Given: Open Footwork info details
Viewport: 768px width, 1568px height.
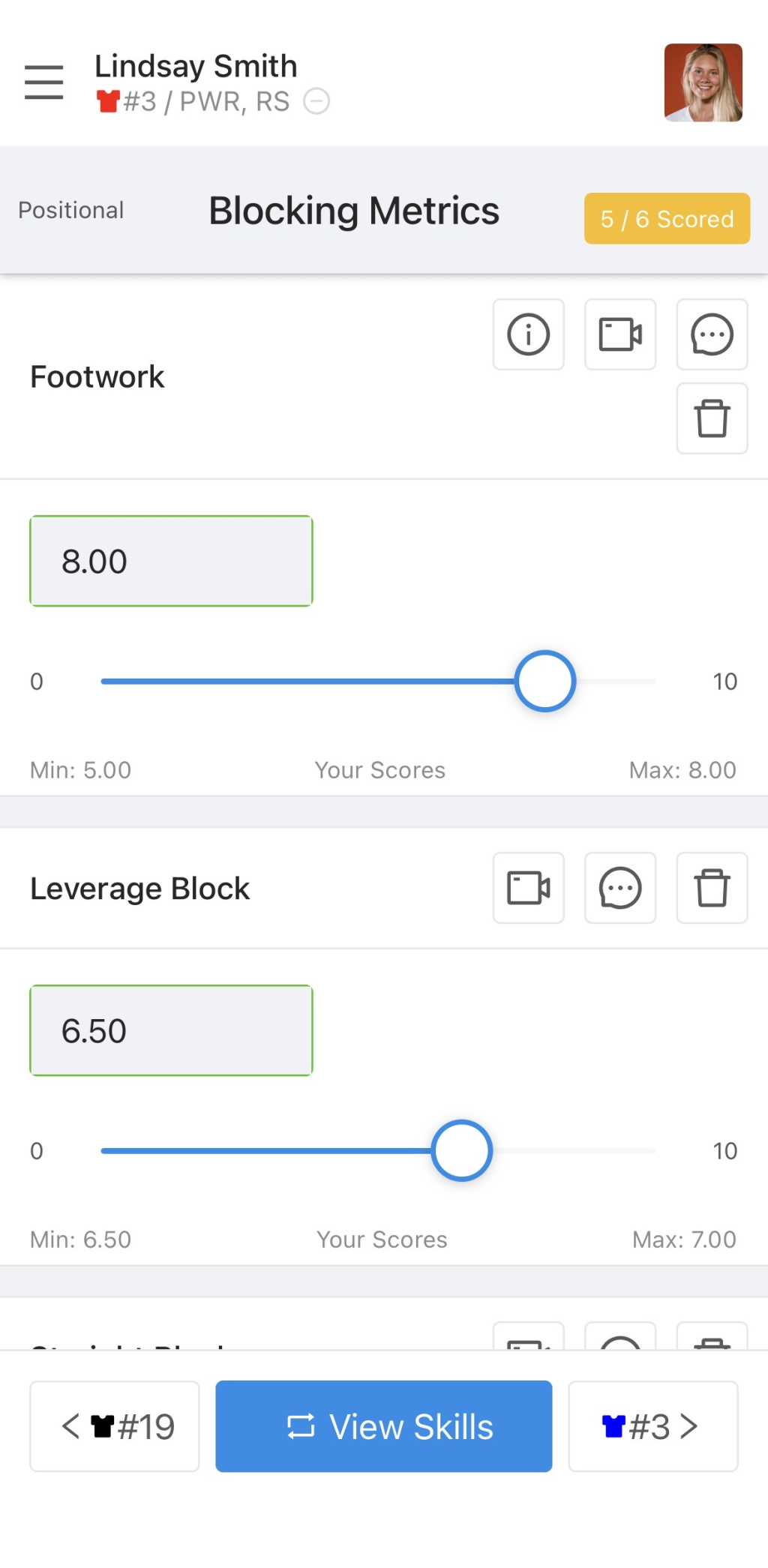Looking at the screenshot, I should 528,334.
